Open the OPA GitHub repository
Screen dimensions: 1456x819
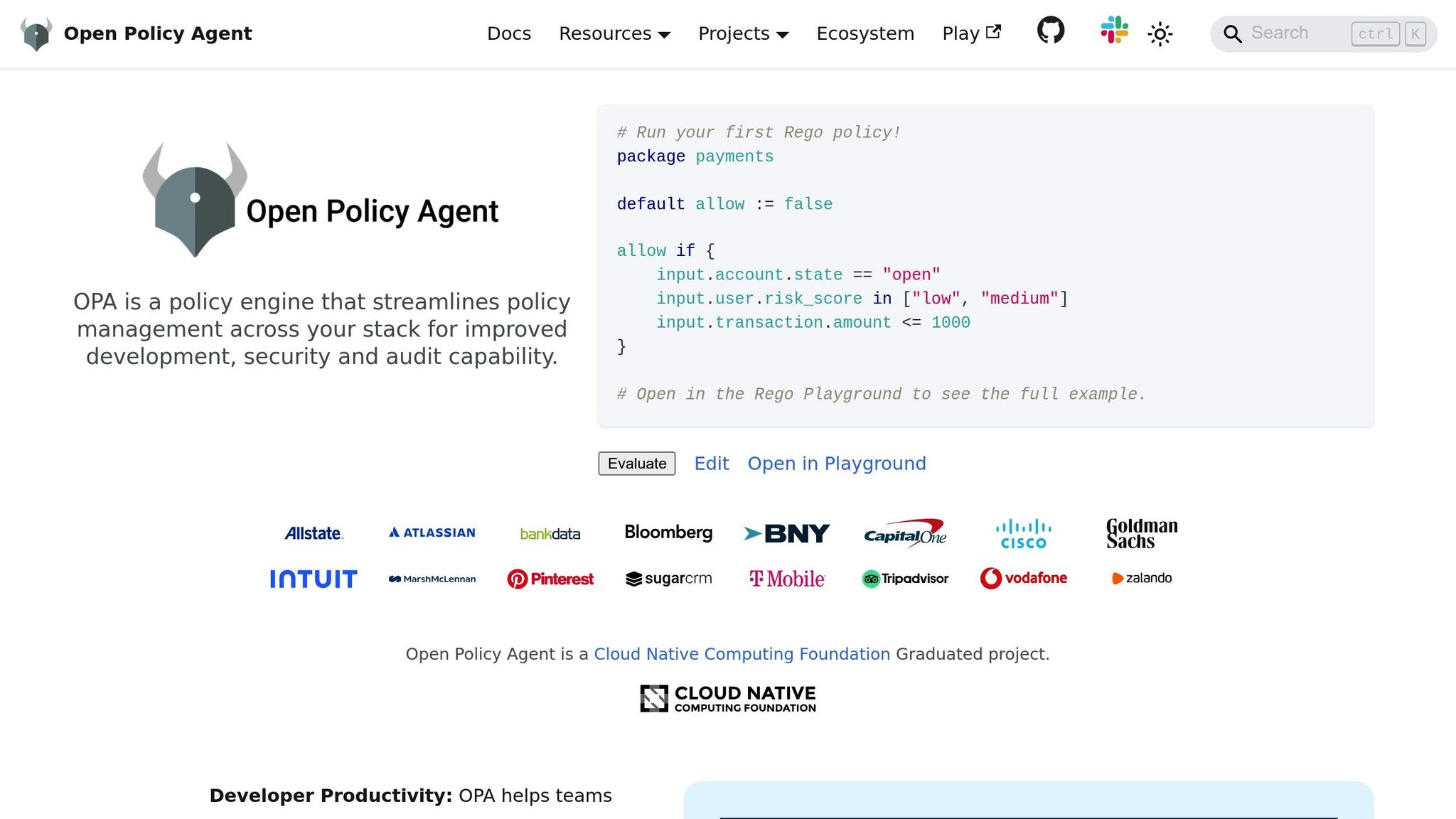point(1050,33)
